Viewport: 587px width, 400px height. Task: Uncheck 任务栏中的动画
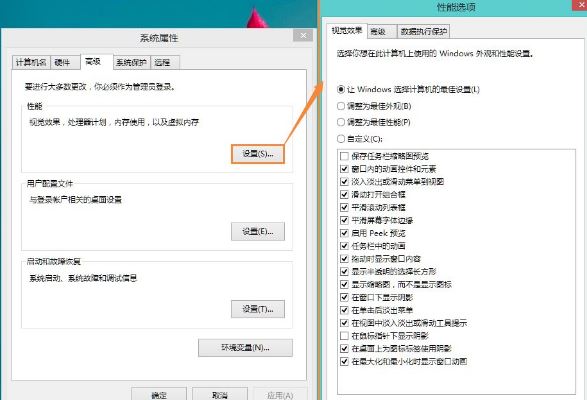point(344,246)
